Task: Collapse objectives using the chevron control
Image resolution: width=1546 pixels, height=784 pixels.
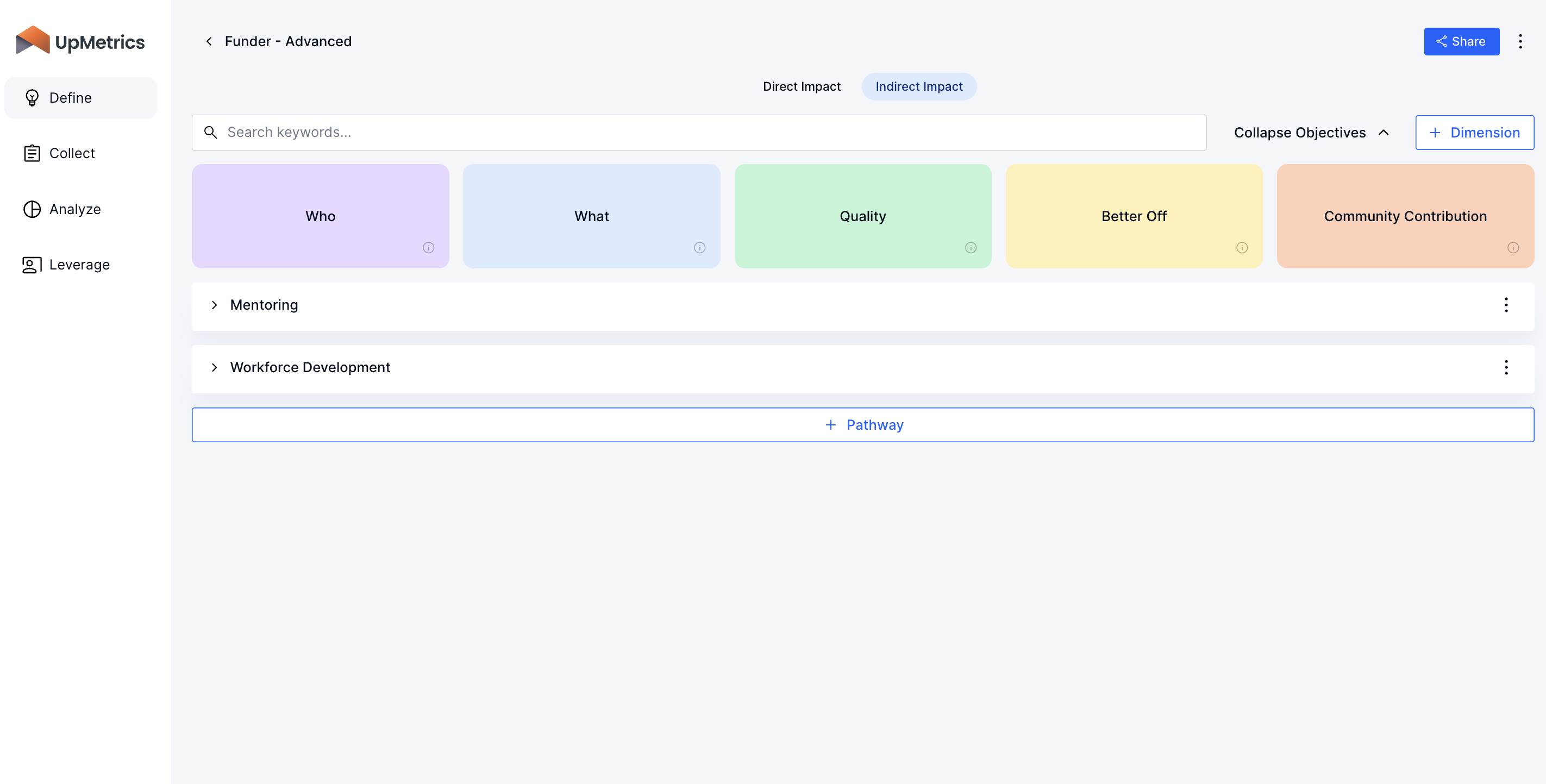Action: point(1385,132)
